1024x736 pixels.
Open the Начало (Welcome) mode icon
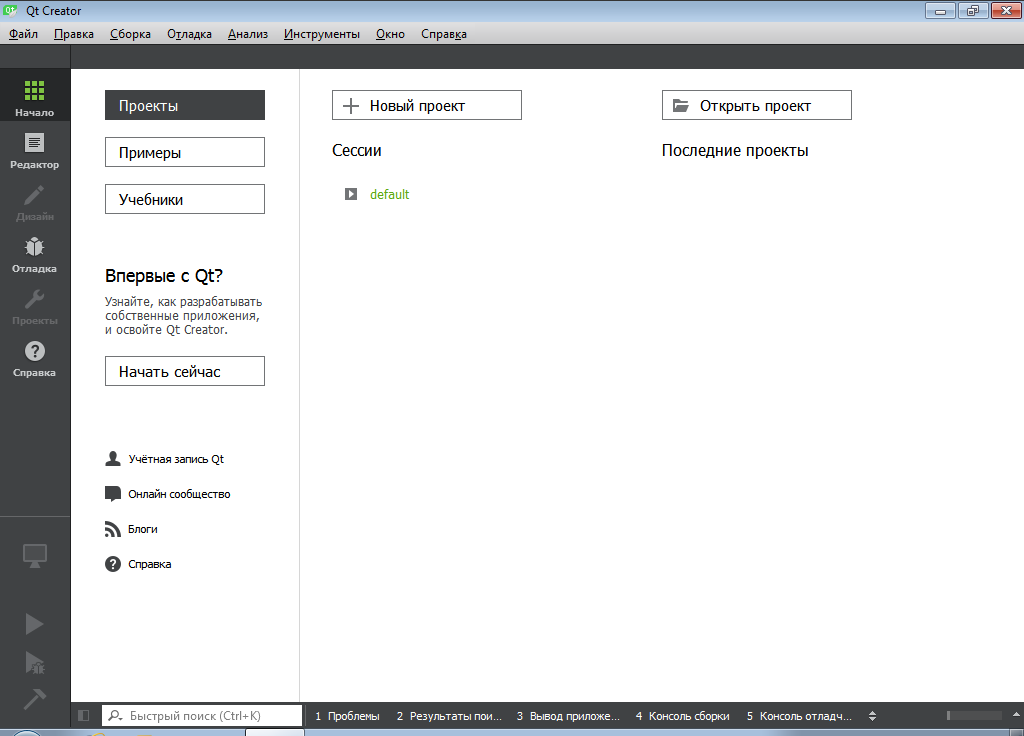tap(35, 97)
